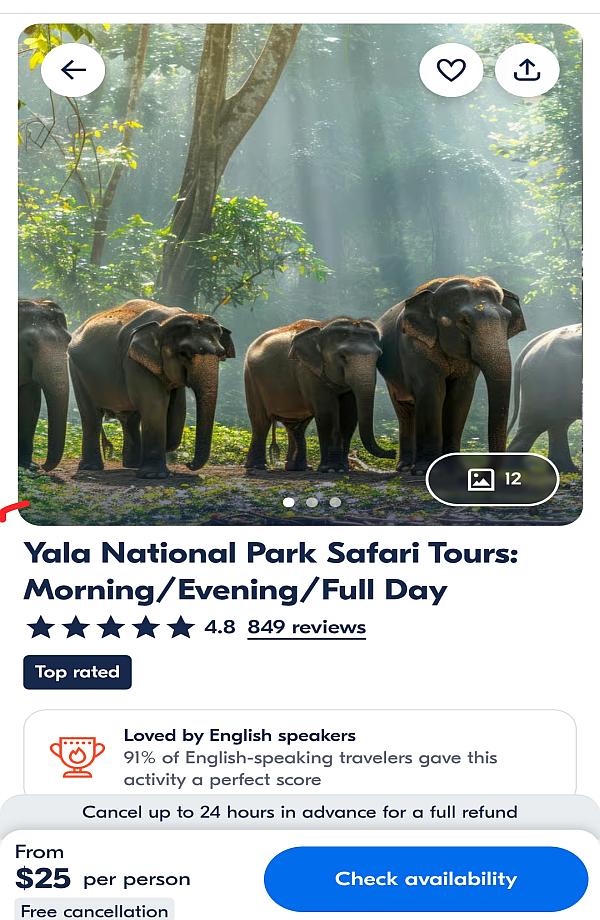
Task: Select the Loved by English speakers heading
Action: coord(239,735)
